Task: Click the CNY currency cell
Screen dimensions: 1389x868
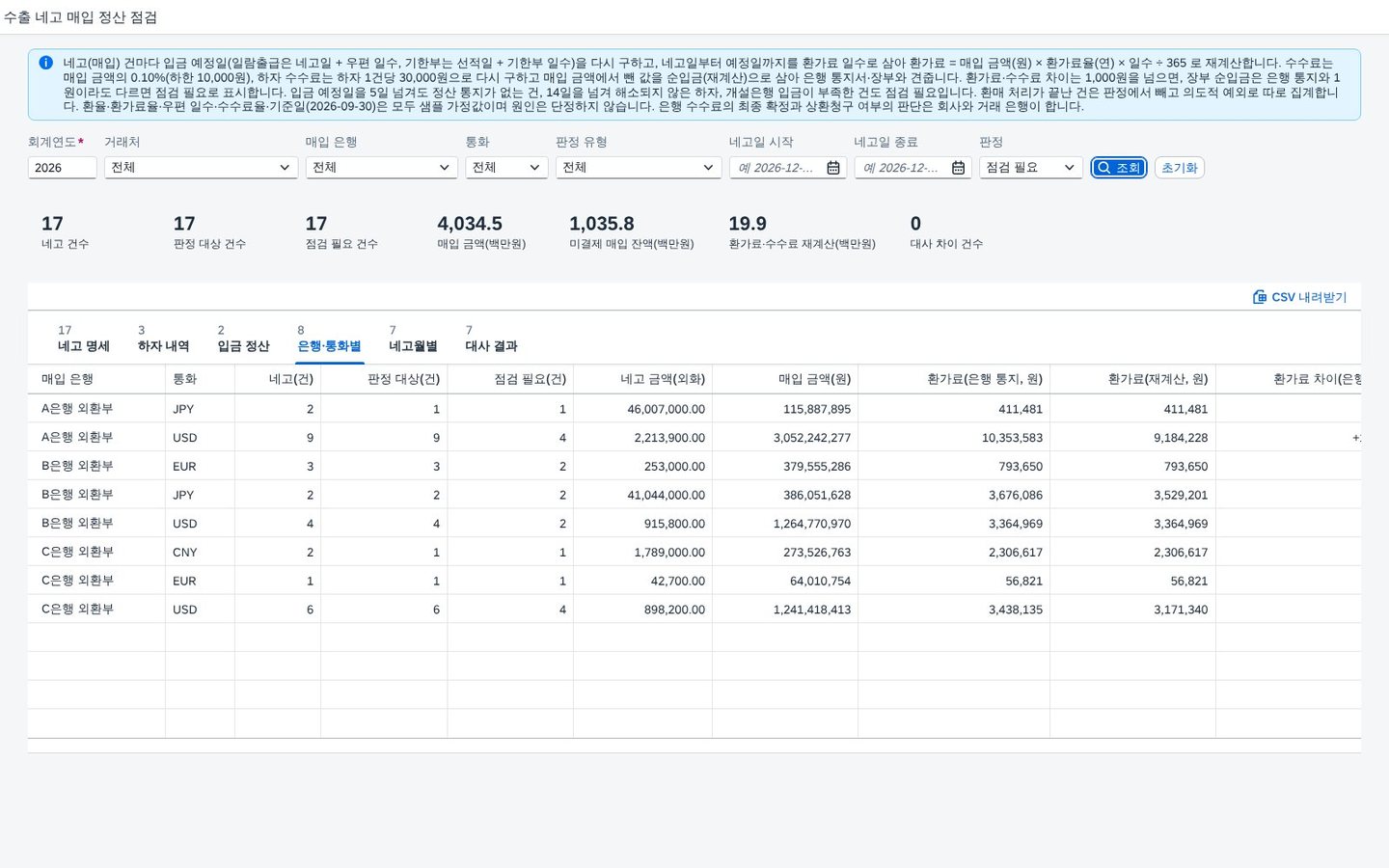Action: pos(200,552)
